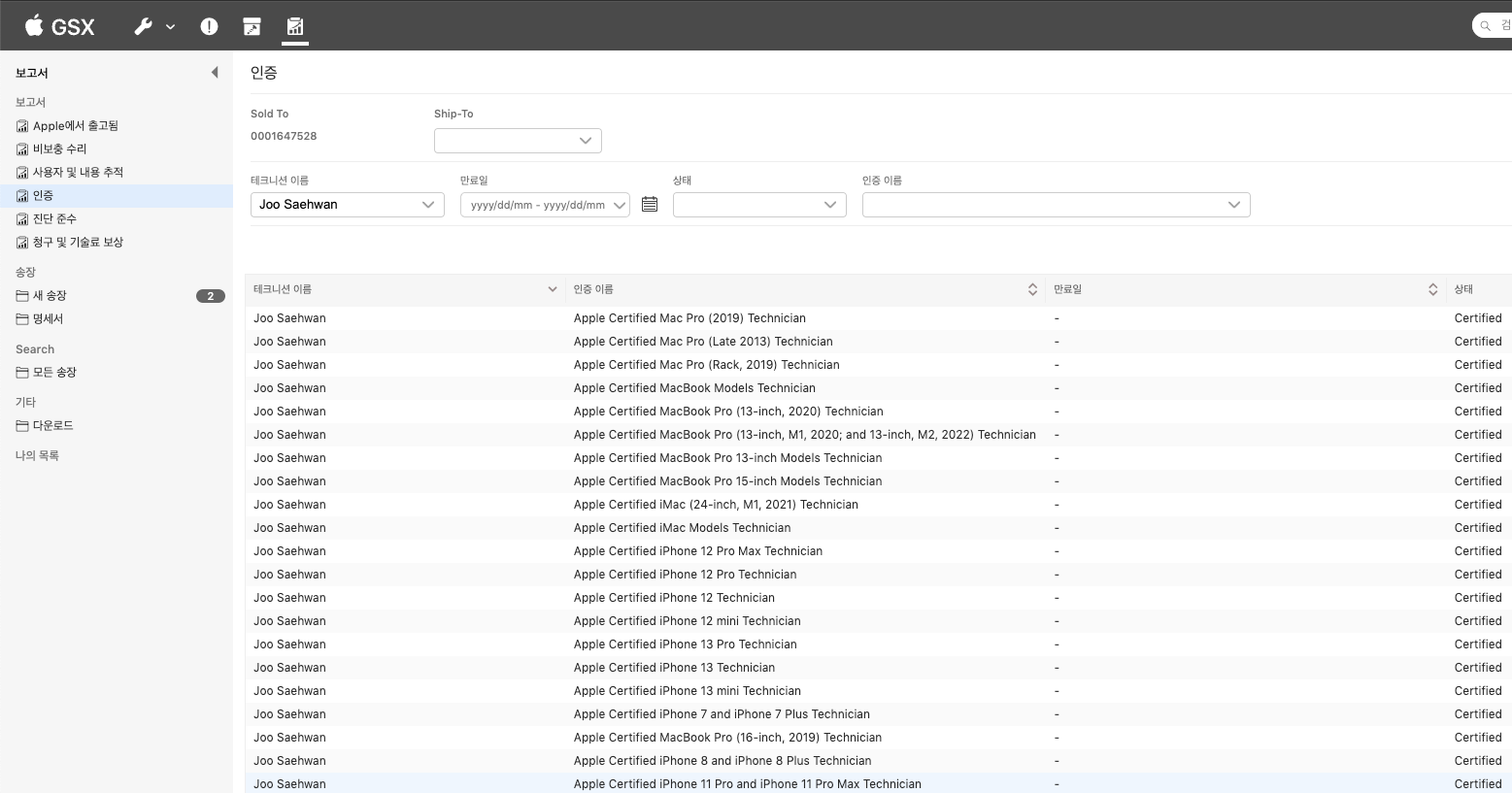This screenshot has height=793, width=1512.
Task: Sort by 만료일 column arrows
Action: coord(1432,289)
